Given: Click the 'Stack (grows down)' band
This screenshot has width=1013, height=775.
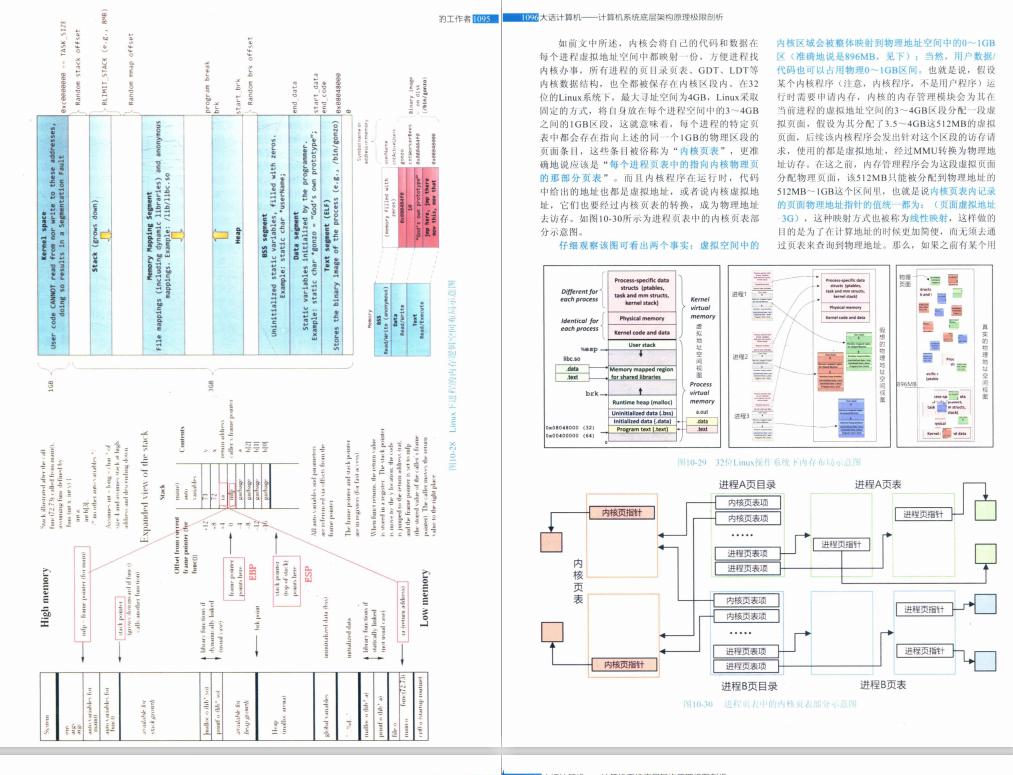Looking at the screenshot, I should tap(100, 235).
